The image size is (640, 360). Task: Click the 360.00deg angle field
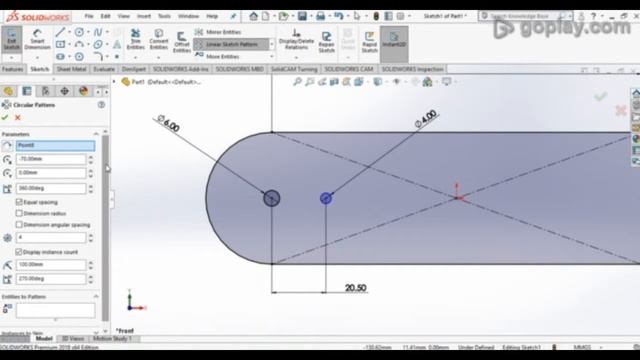click(51, 188)
